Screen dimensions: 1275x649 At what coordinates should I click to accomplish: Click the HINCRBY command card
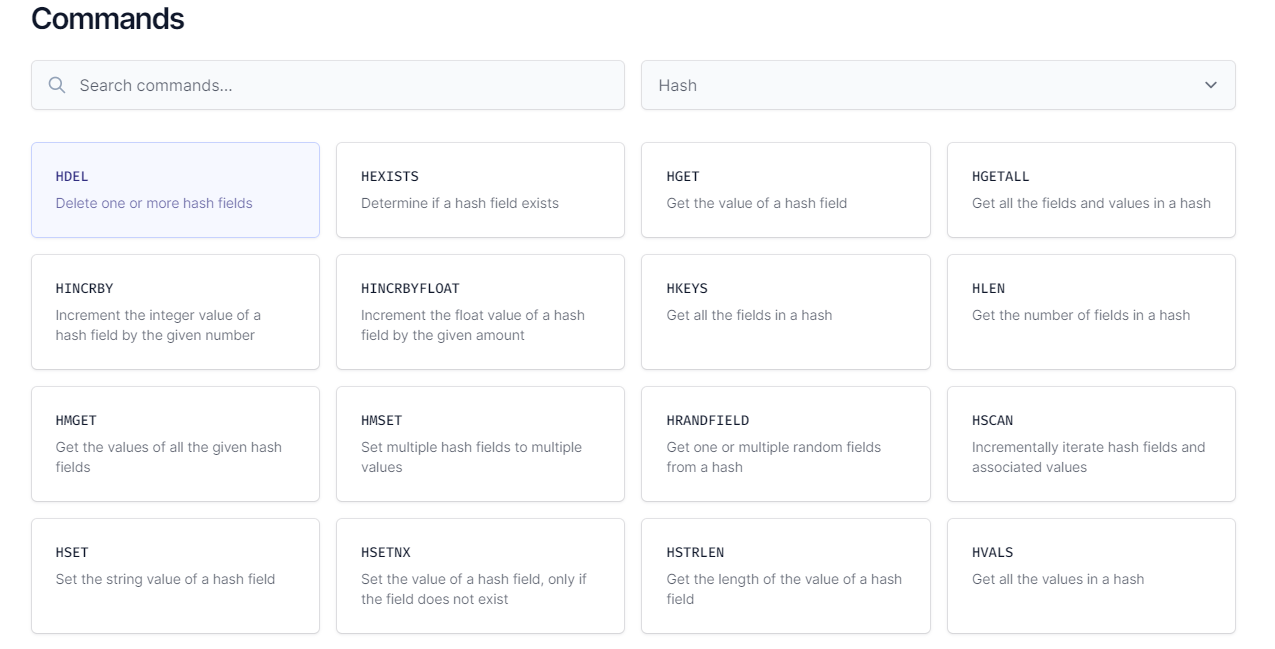[x=175, y=312]
